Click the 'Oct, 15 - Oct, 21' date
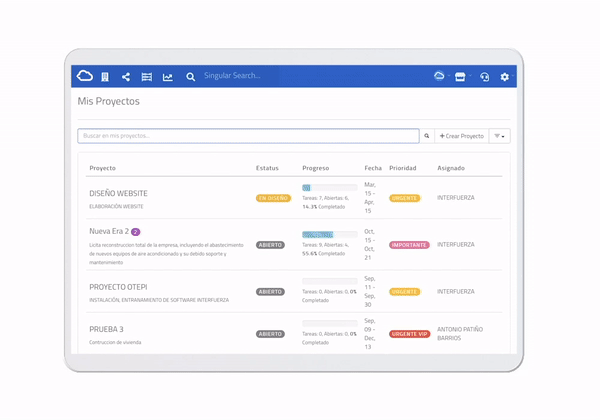Viewport: 600px width, 420px height. [x=370, y=244]
